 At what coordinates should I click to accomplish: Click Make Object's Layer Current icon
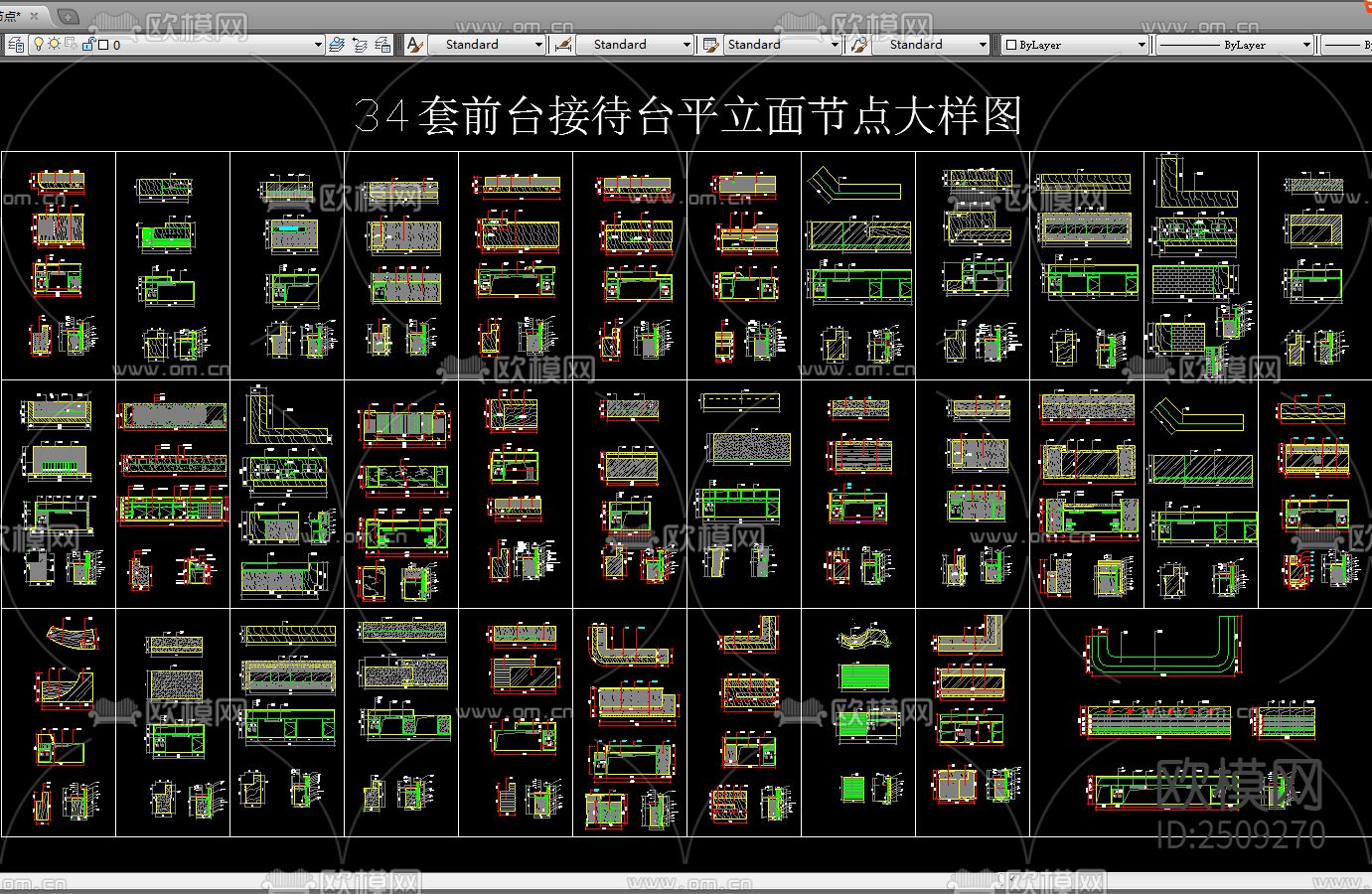pyautogui.click(x=337, y=45)
